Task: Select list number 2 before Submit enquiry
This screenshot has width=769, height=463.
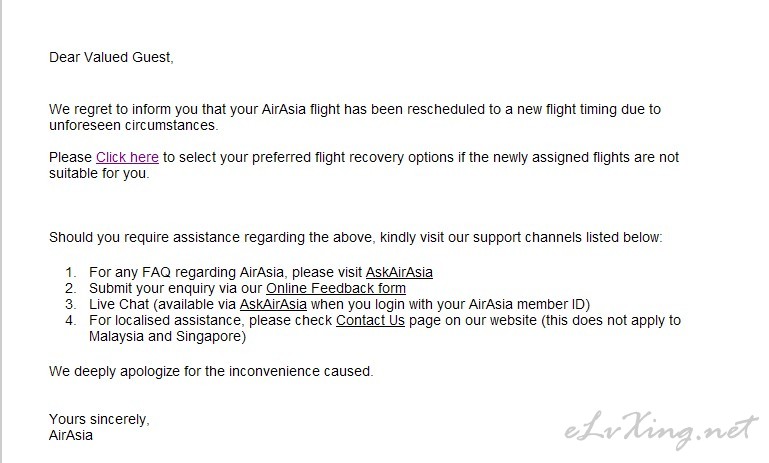Action: [x=71, y=288]
